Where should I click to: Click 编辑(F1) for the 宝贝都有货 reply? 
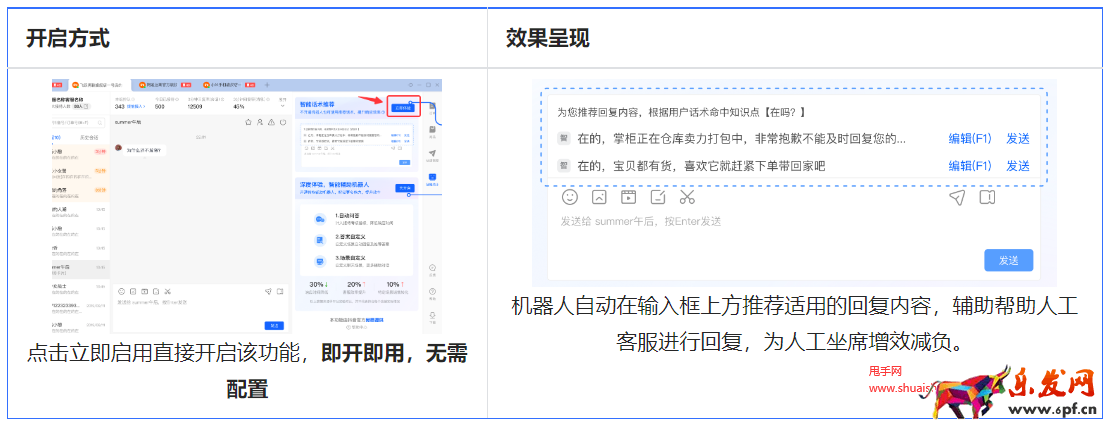tap(970, 166)
